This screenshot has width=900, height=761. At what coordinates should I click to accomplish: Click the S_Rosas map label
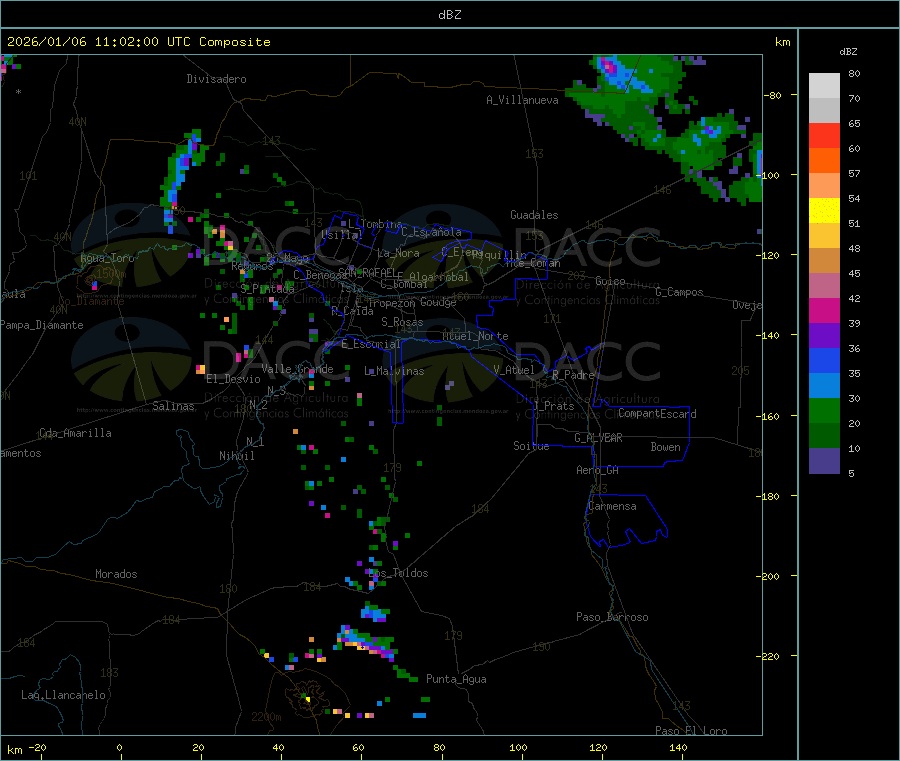(402, 322)
